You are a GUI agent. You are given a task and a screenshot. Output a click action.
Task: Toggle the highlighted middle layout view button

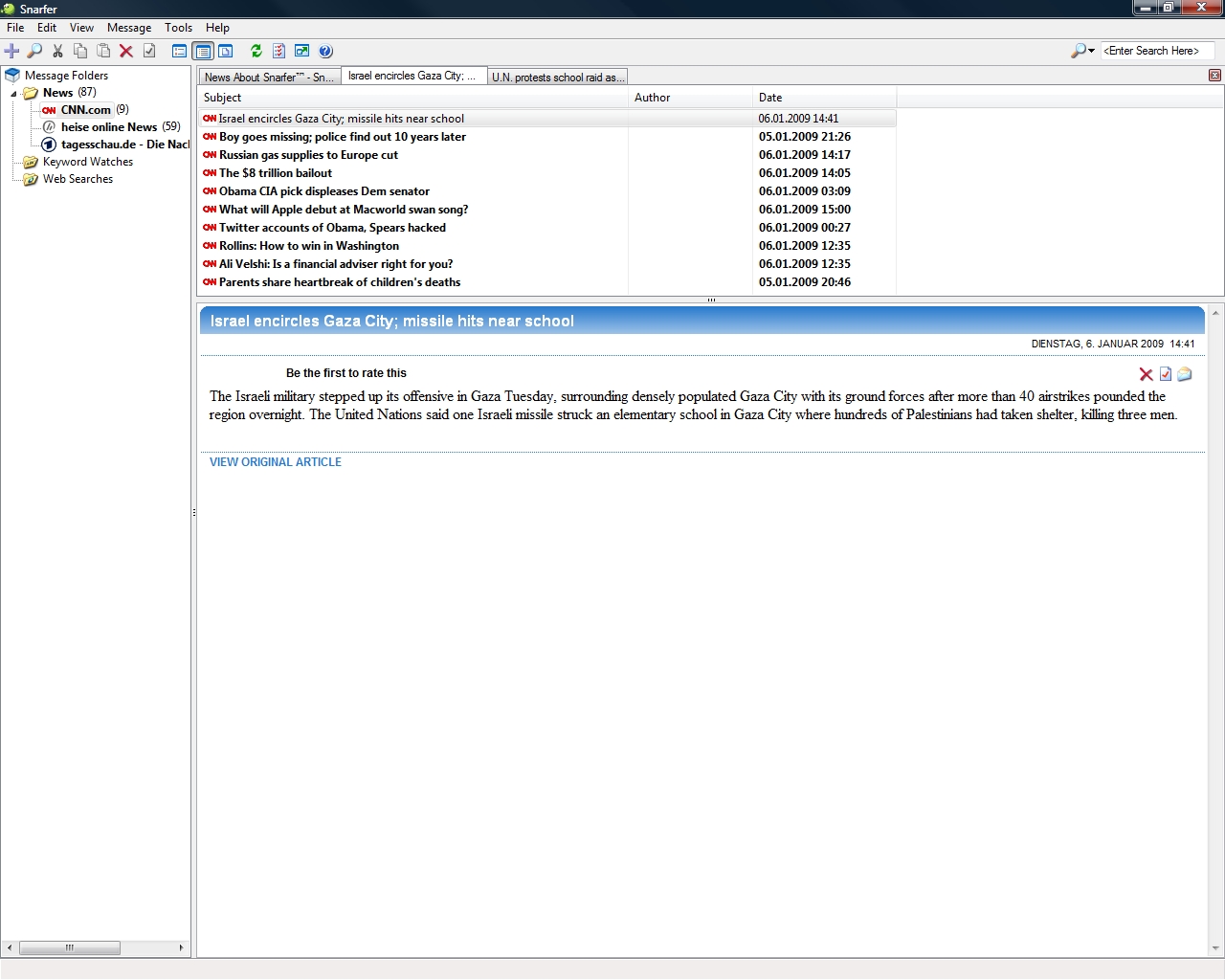coord(203,51)
